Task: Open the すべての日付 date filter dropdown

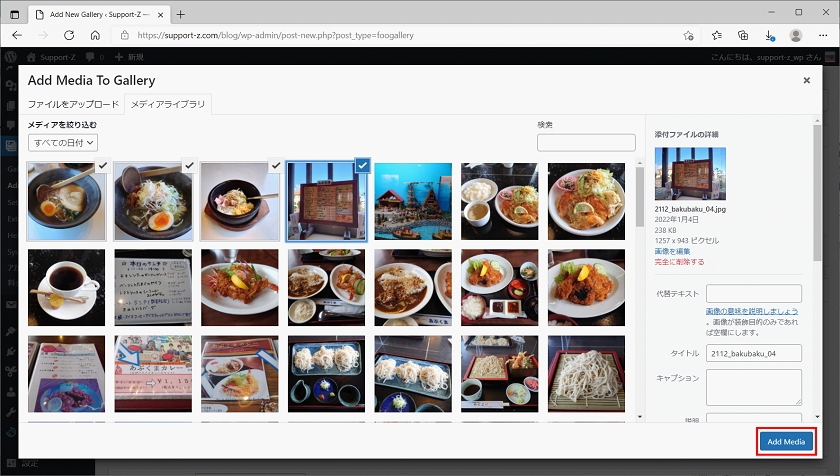Action: point(65,143)
